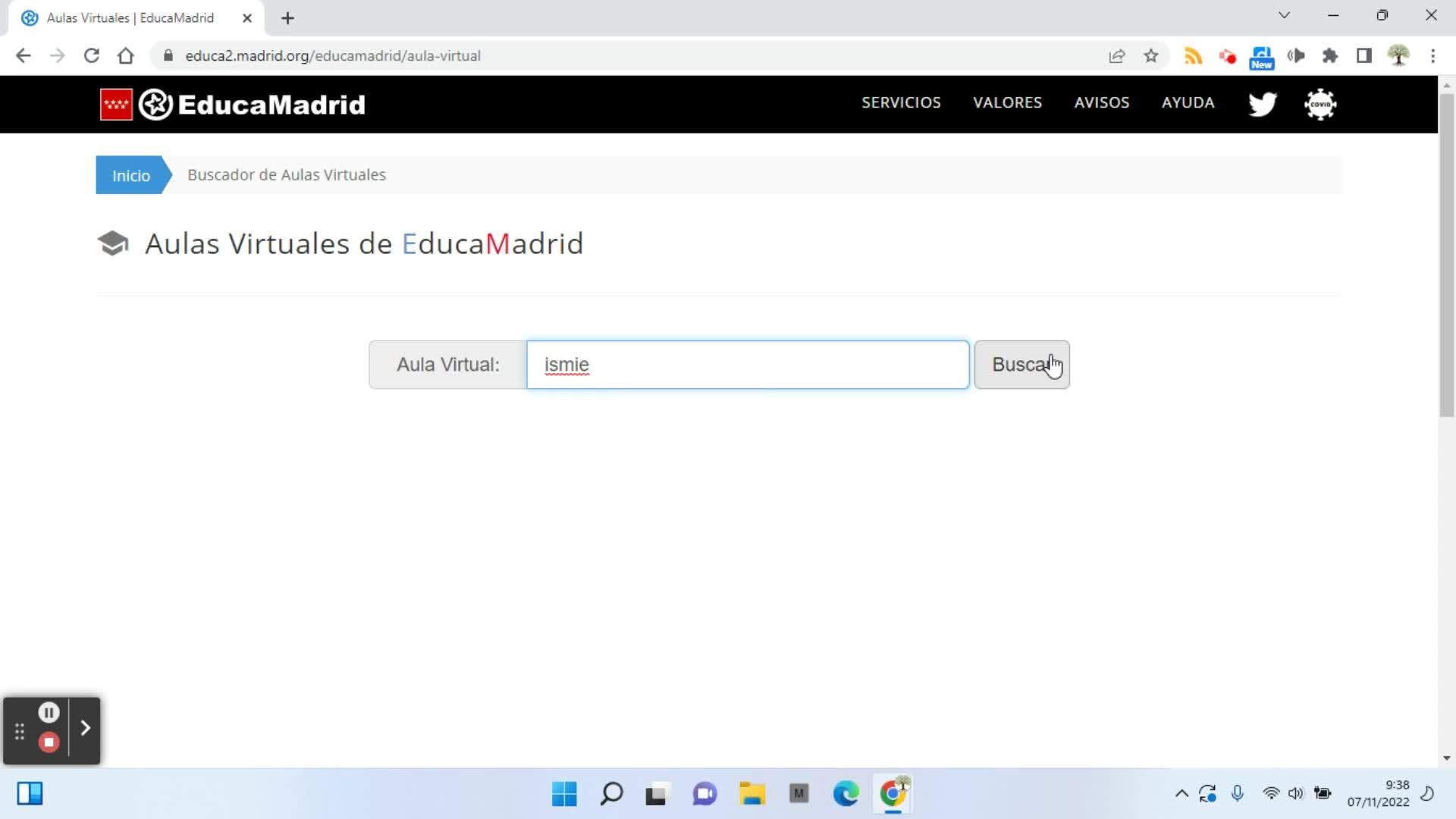Reload the page with the refresh icon

pyautogui.click(x=92, y=56)
